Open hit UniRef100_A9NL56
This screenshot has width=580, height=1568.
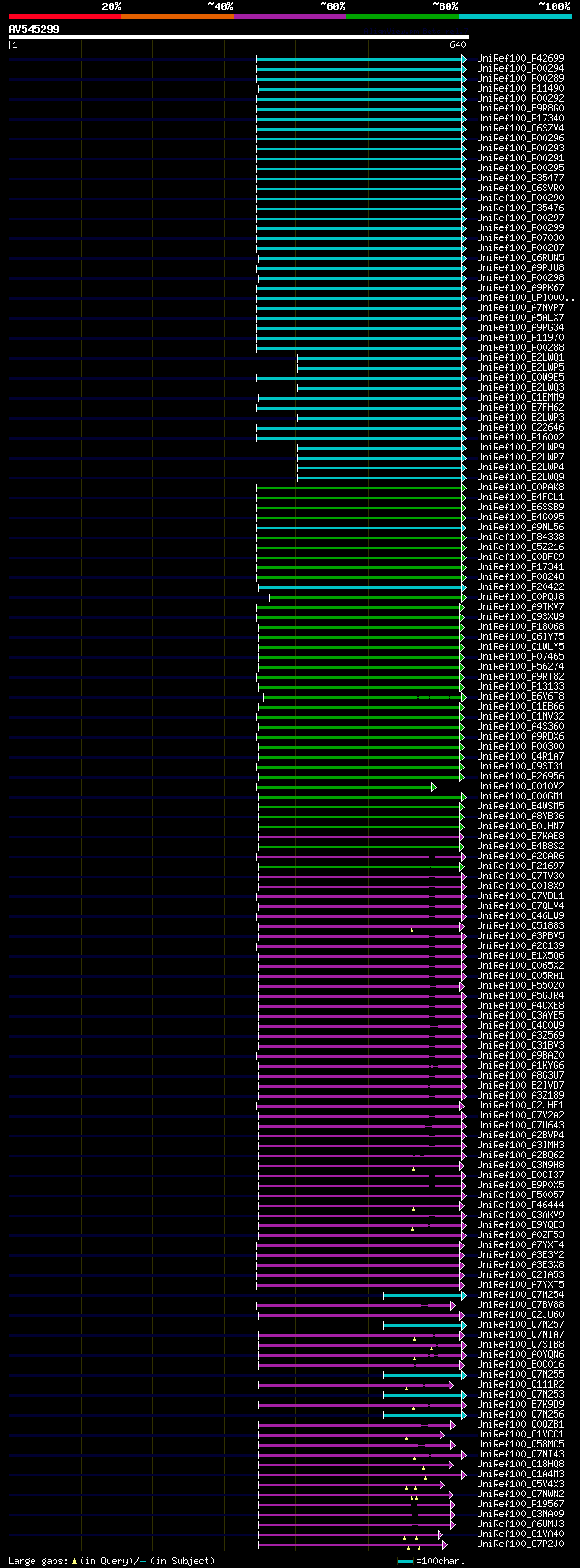click(x=520, y=527)
